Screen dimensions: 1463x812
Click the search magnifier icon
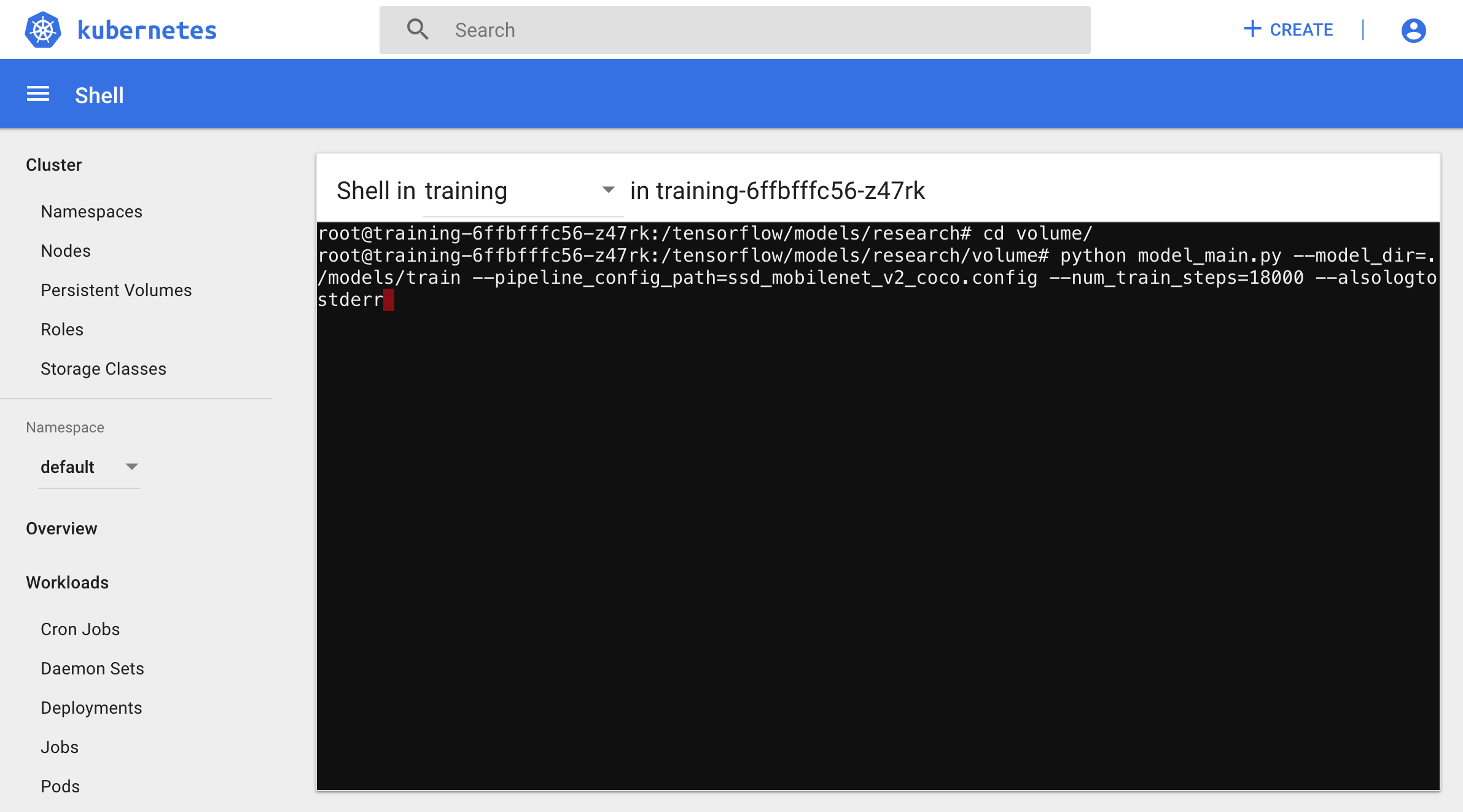(417, 29)
